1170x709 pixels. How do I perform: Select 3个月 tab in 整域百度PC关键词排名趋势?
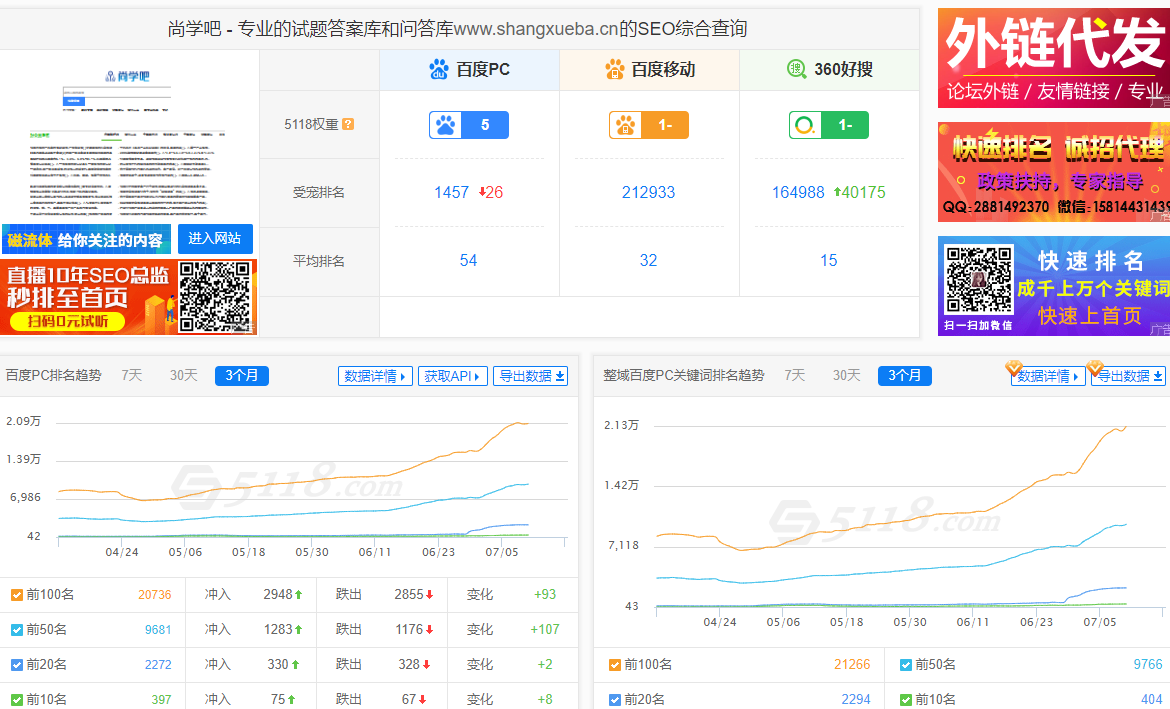pos(904,376)
